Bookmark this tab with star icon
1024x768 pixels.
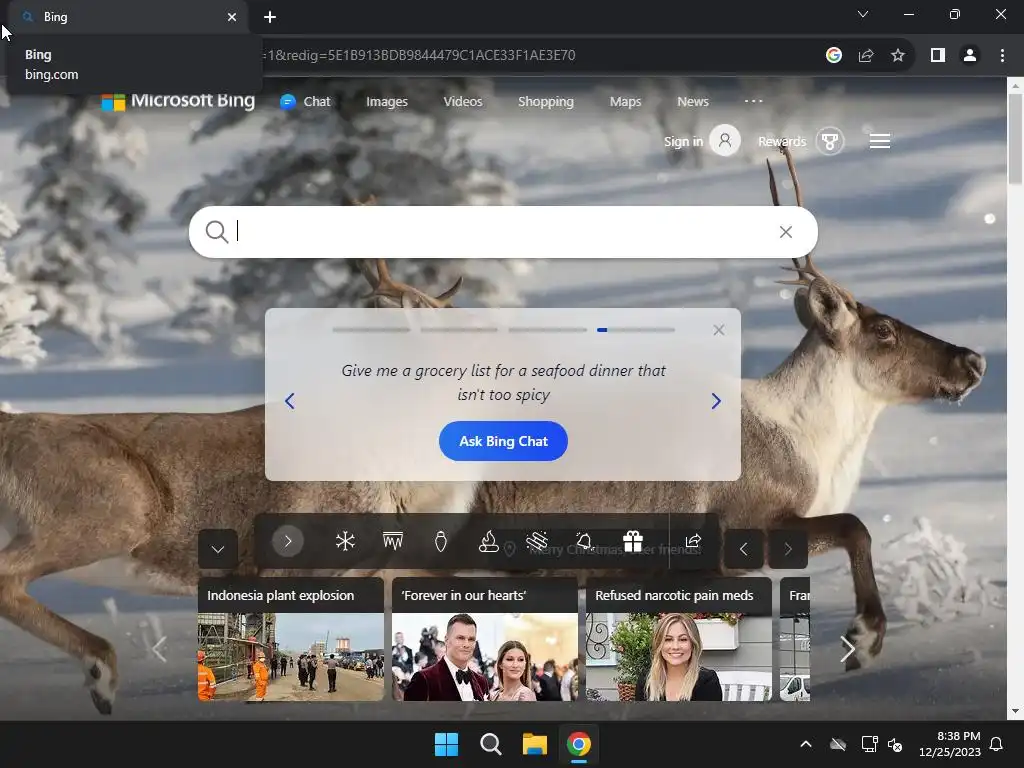click(x=898, y=56)
